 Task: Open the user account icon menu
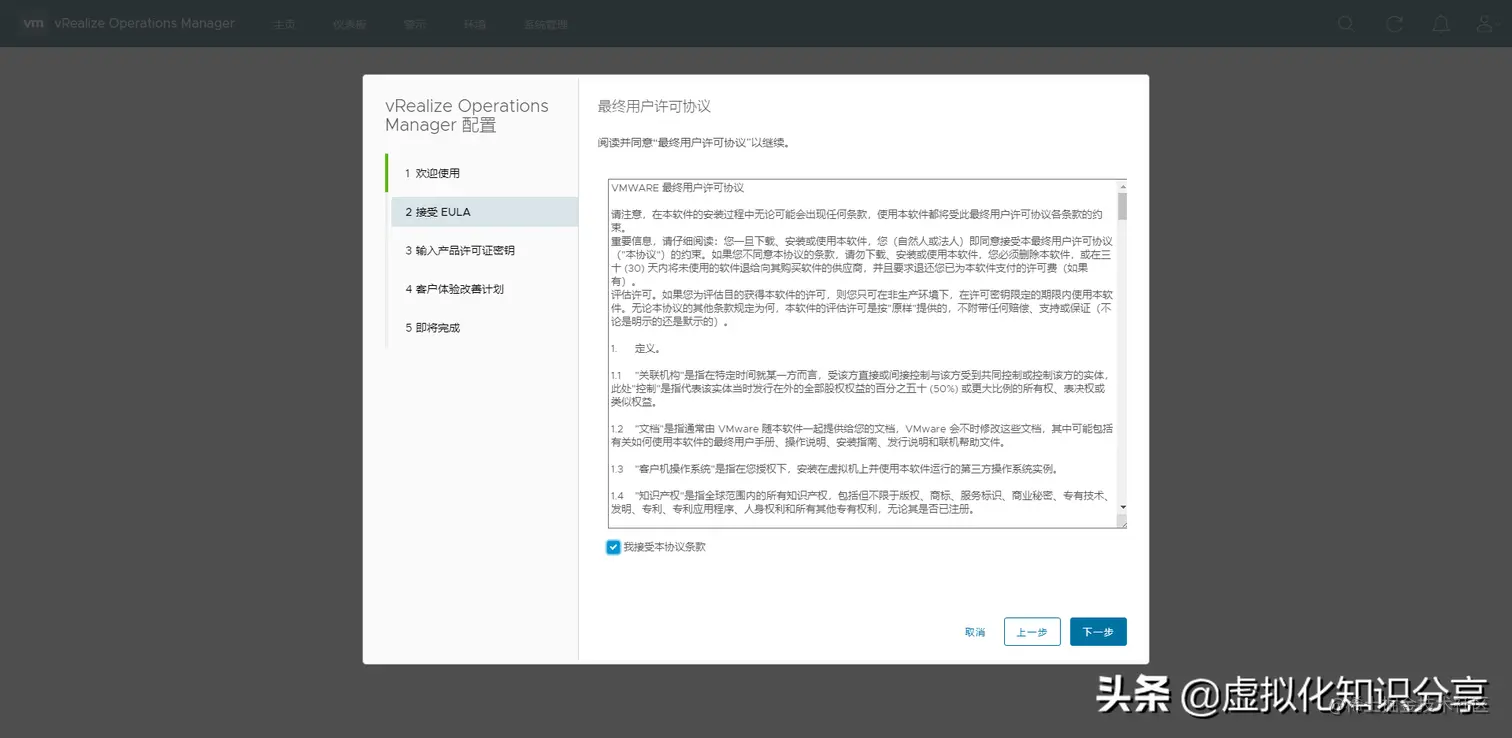point(1485,23)
